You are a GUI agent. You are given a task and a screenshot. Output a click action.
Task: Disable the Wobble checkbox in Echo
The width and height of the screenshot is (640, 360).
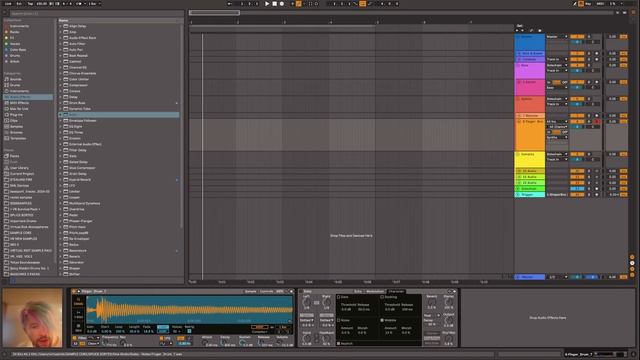[x=382, y=320]
